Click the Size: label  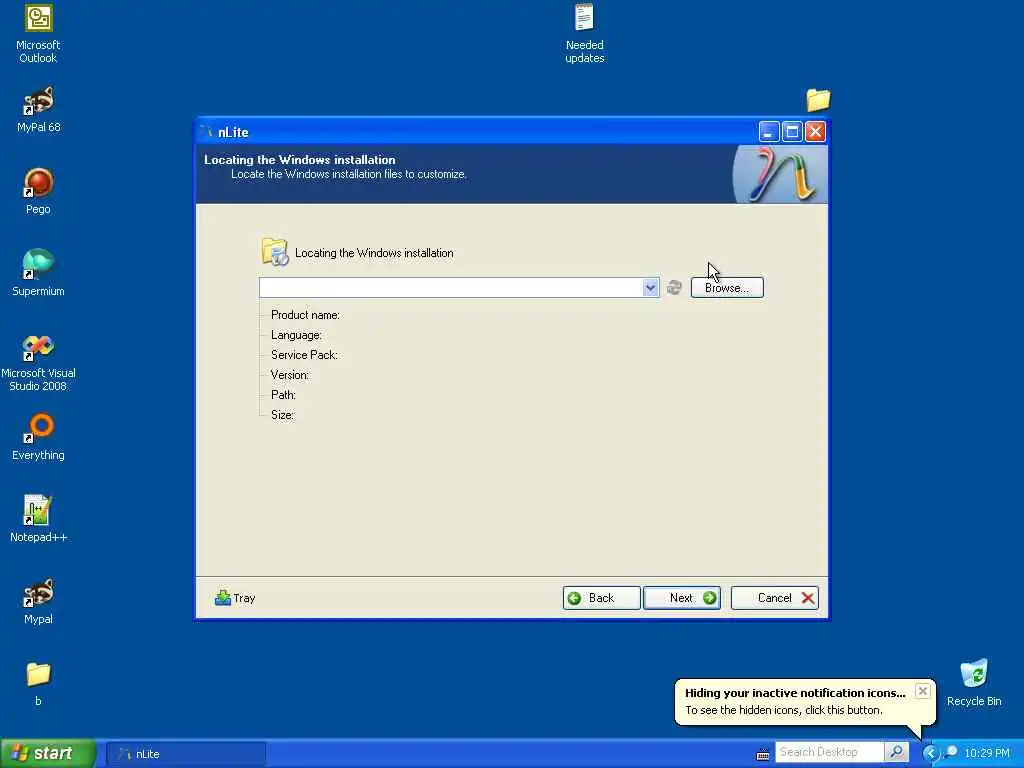pyautogui.click(x=282, y=415)
